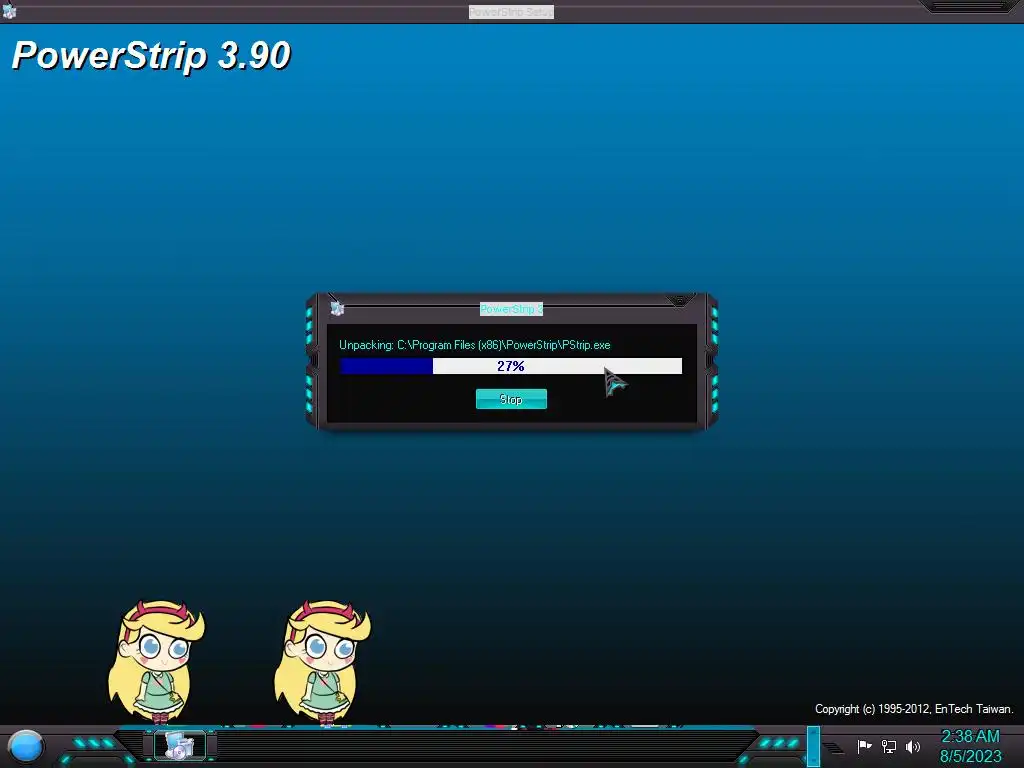The width and height of the screenshot is (1024, 768).
Task: Click the setup icon at the top-left window corner
Action: click(x=9, y=11)
